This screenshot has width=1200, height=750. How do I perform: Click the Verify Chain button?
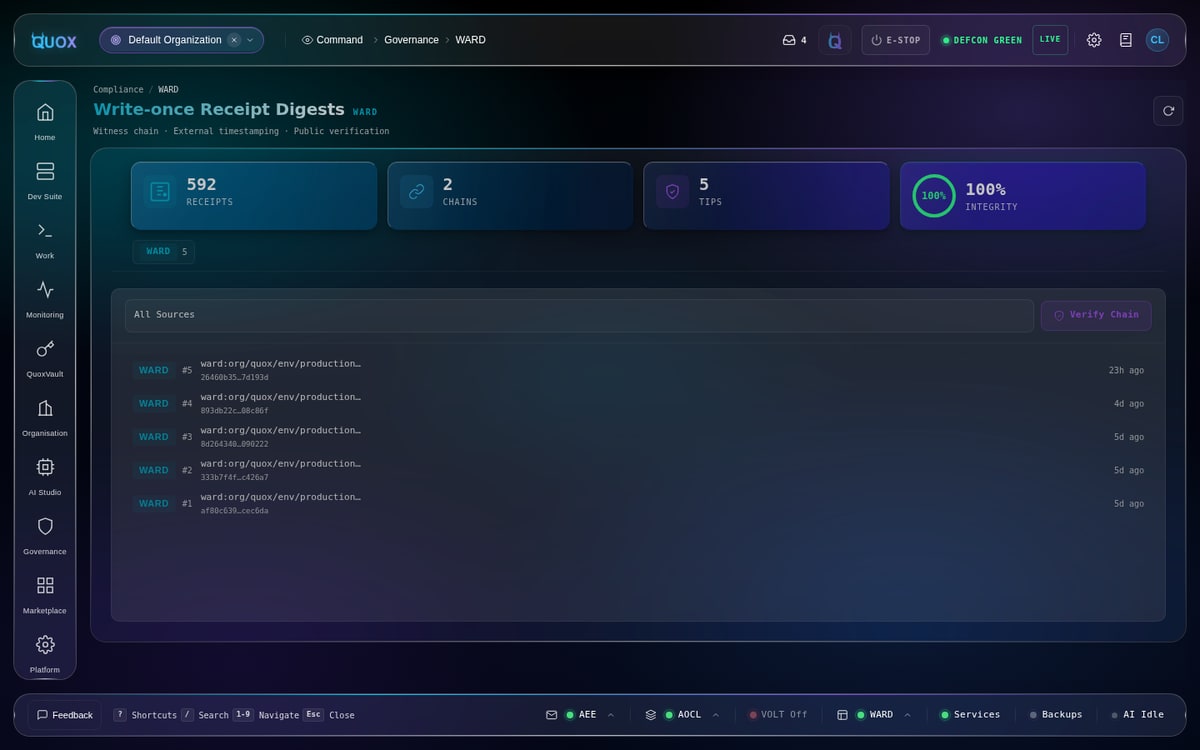(x=1096, y=315)
